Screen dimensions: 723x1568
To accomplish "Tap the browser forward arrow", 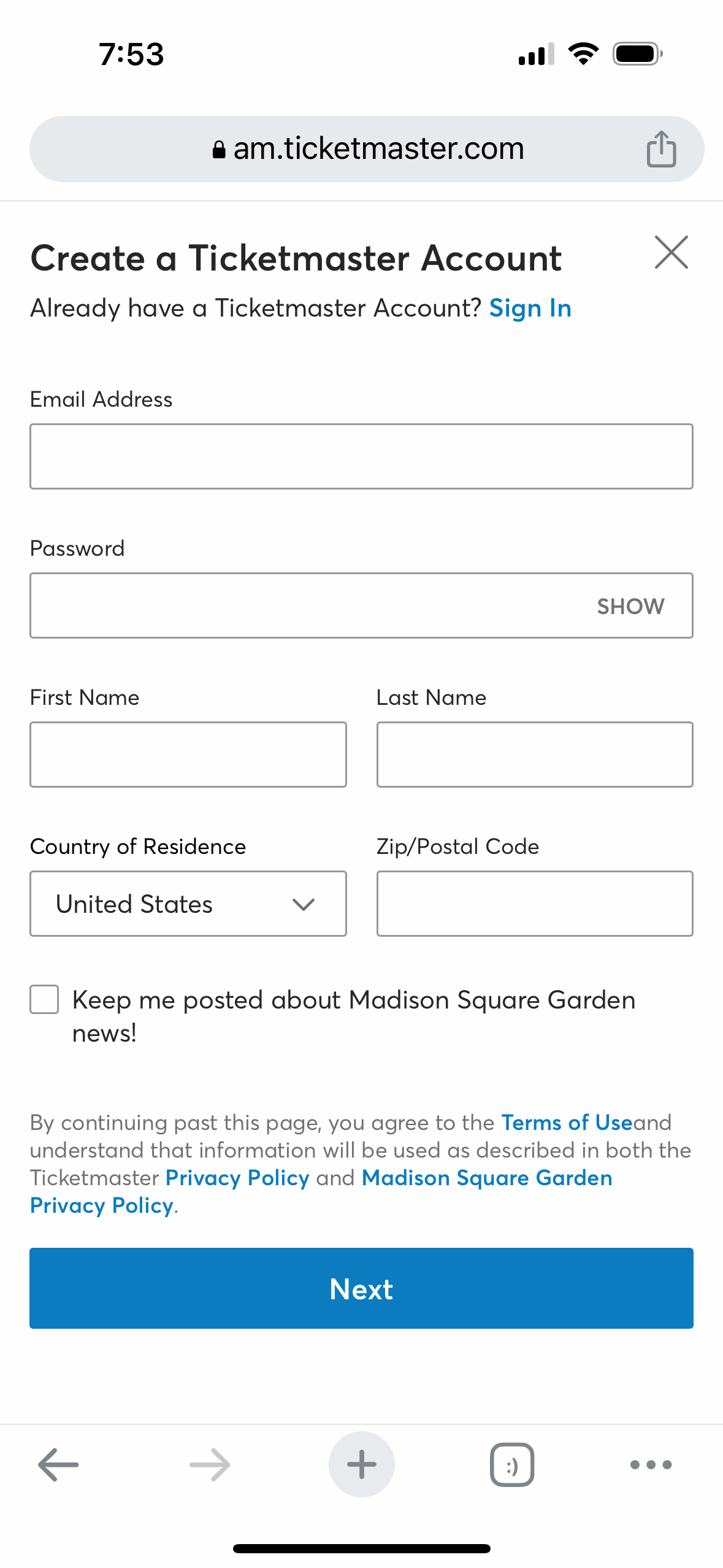I will click(210, 1464).
